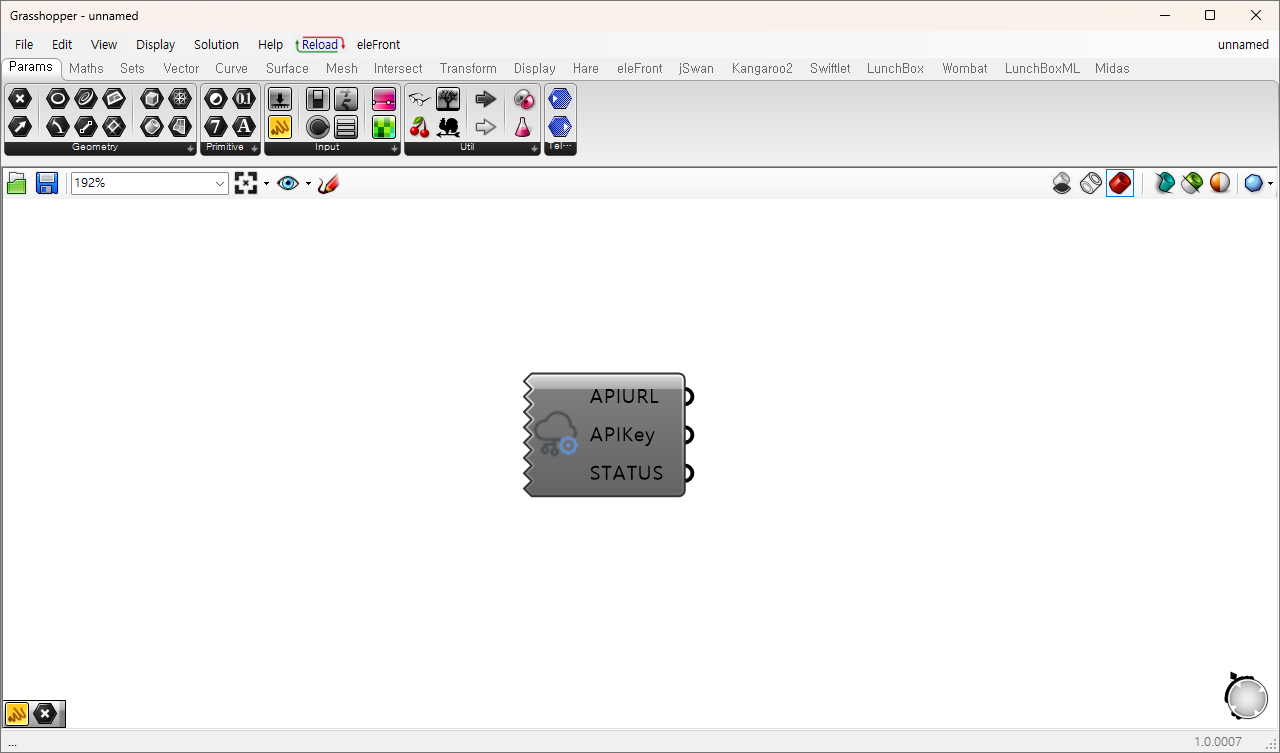Click the Gradient component icon in Input

coord(384,99)
